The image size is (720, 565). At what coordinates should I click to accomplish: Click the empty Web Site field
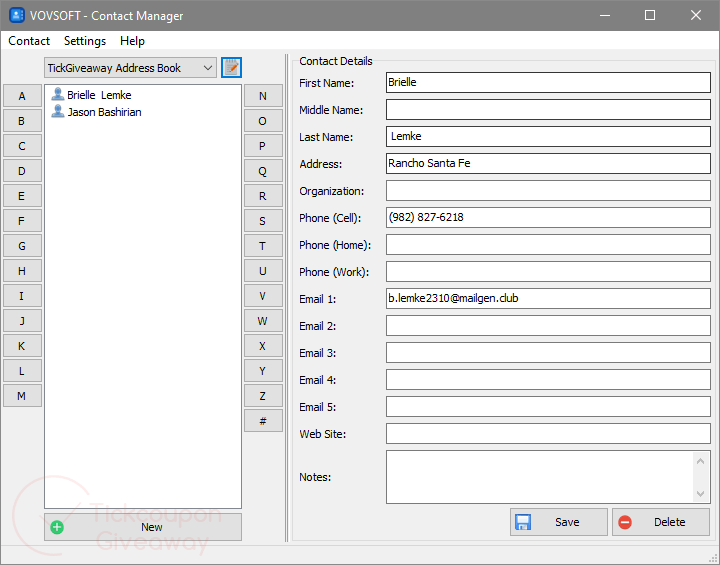click(x=548, y=434)
